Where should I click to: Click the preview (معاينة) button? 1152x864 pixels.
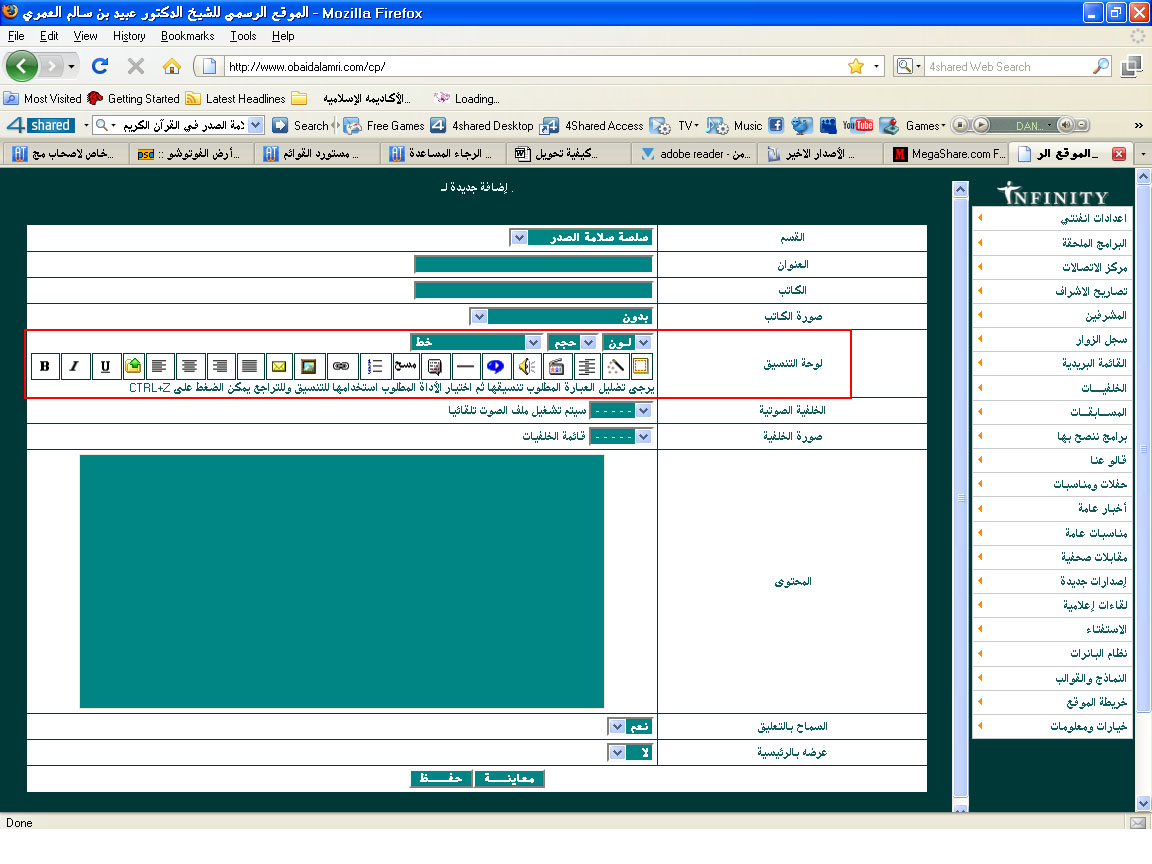pos(510,779)
